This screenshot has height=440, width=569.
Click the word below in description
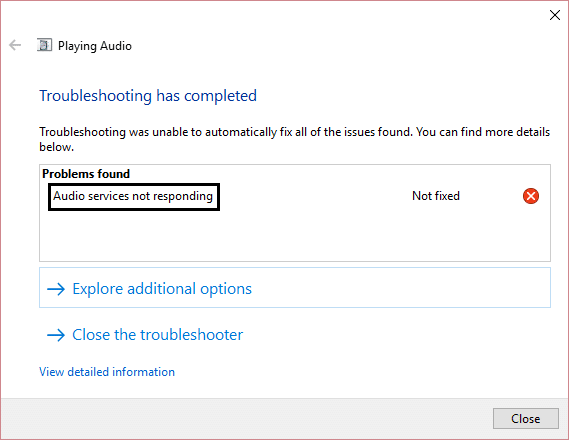click(56, 147)
